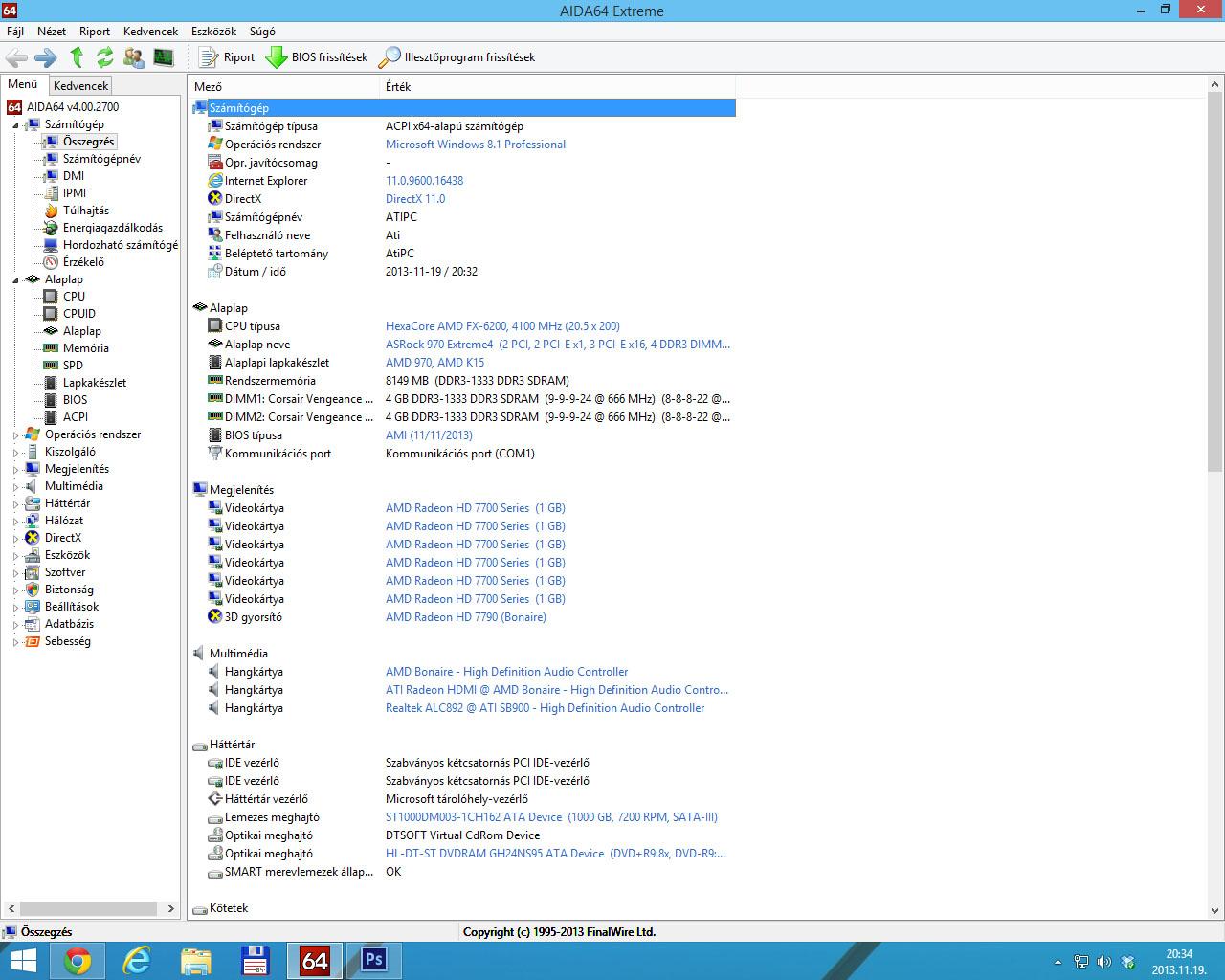Click the AMD 970, AMD K15 link
Image resolution: width=1225 pixels, height=980 pixels.
pos(435,363)
